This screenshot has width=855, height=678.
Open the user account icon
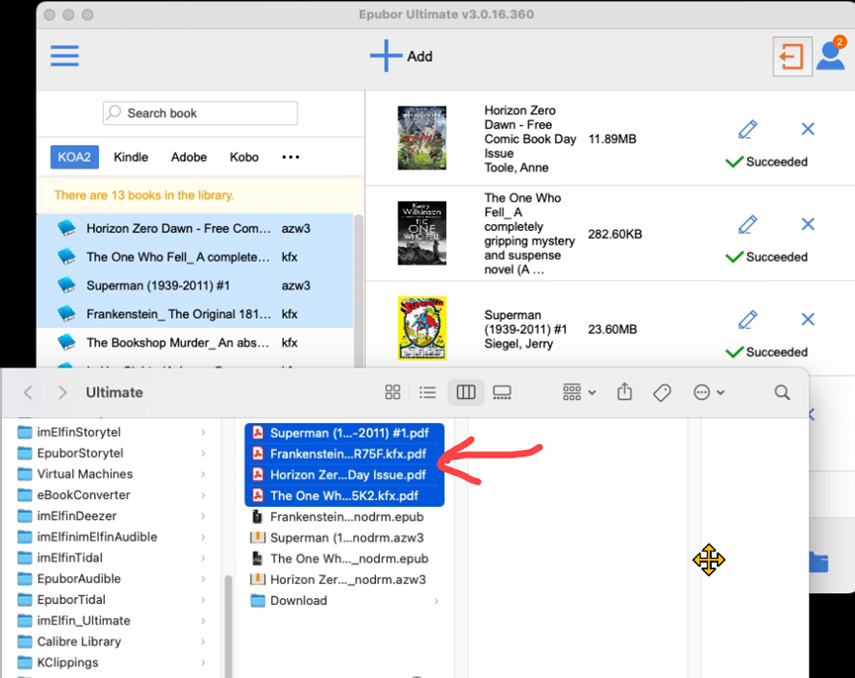pyautogui.click(x=830, y=55)
